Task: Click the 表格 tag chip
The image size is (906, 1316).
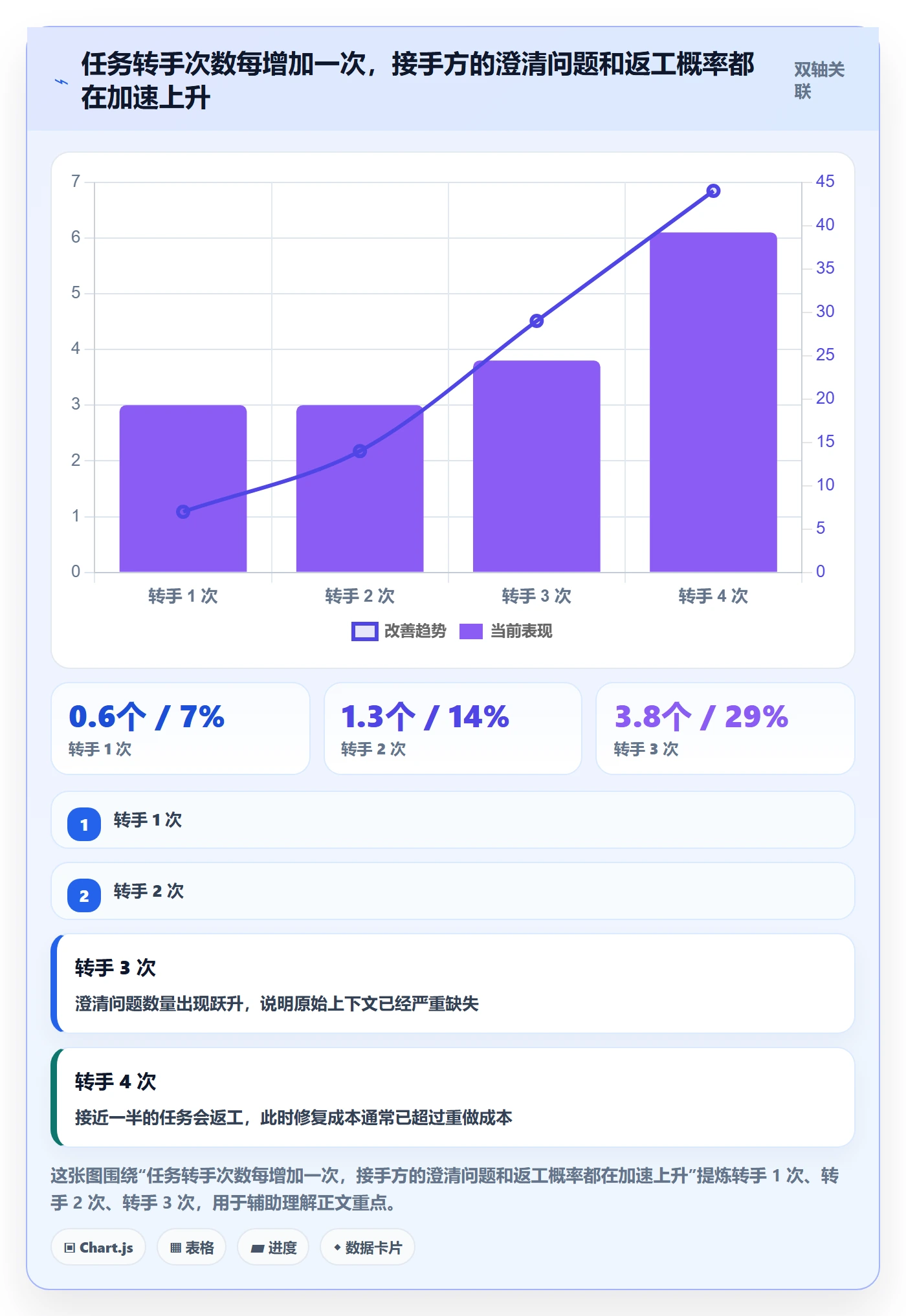Action: coord(192,1247)
